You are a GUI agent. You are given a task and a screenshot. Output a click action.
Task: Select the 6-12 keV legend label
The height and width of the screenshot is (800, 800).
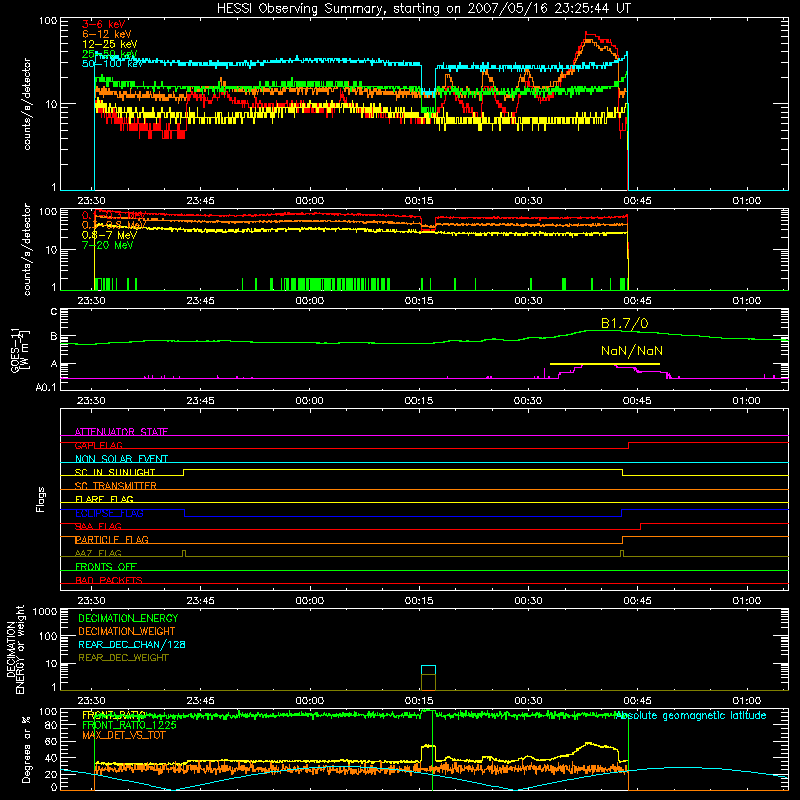[107, 34]
